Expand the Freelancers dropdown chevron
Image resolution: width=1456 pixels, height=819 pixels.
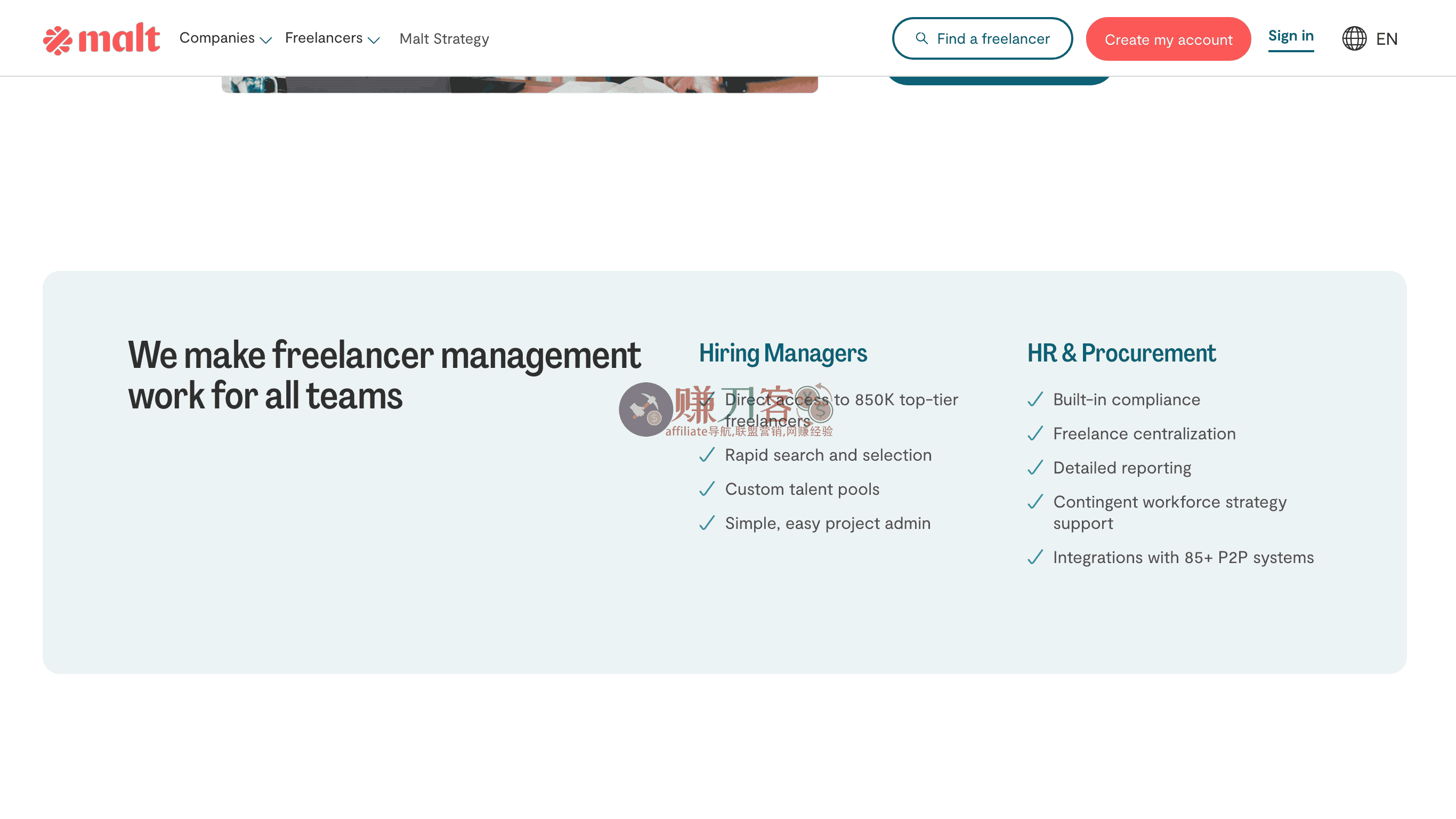(x=374, y=39)
